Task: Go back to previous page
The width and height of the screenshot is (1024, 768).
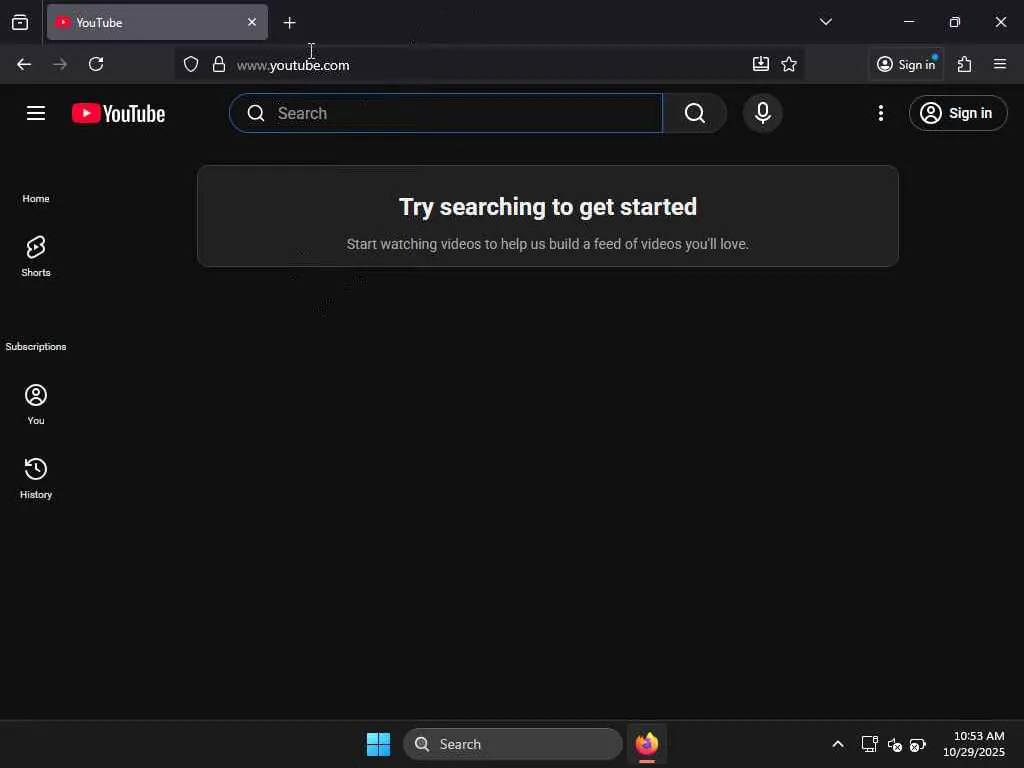Action: coord(24,64)
